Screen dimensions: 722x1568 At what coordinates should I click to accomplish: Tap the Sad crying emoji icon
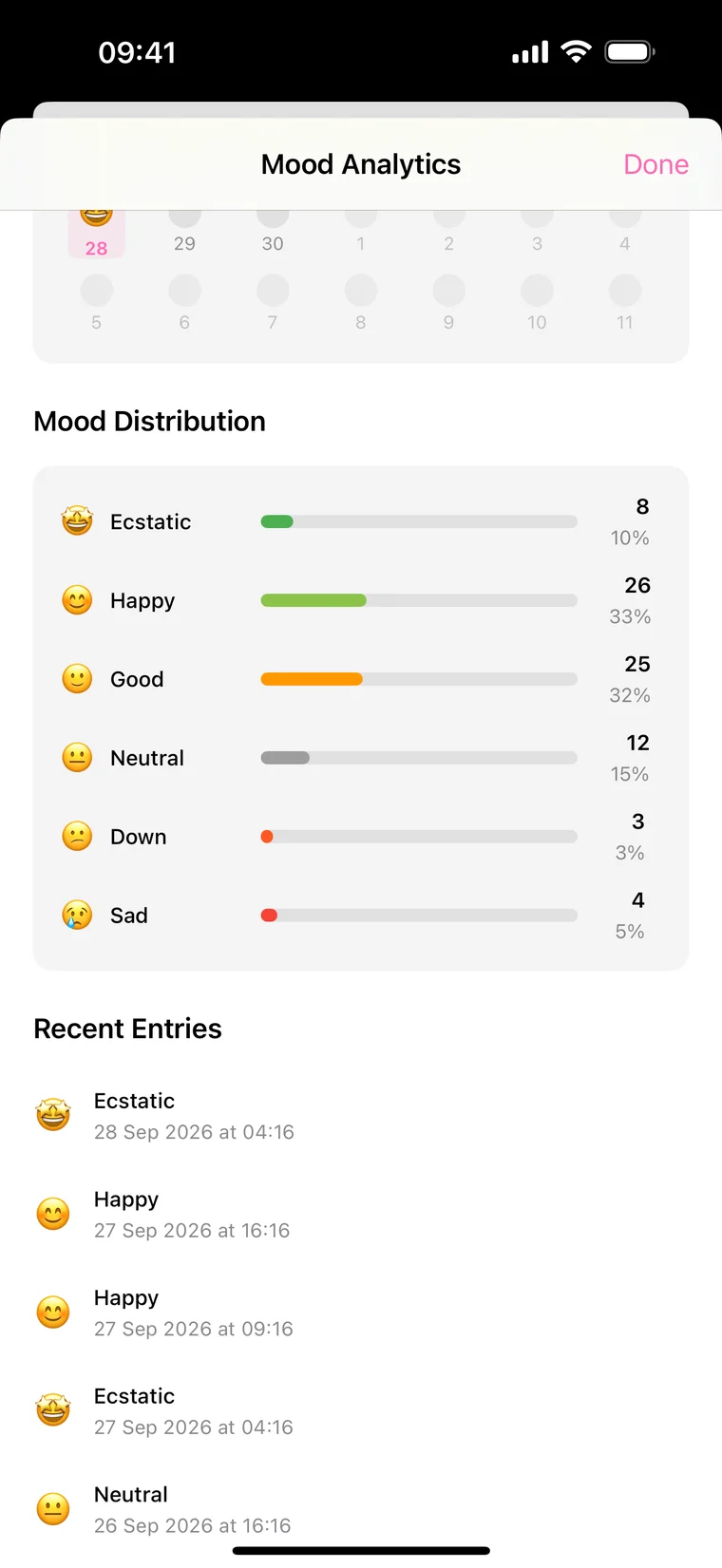77,916
